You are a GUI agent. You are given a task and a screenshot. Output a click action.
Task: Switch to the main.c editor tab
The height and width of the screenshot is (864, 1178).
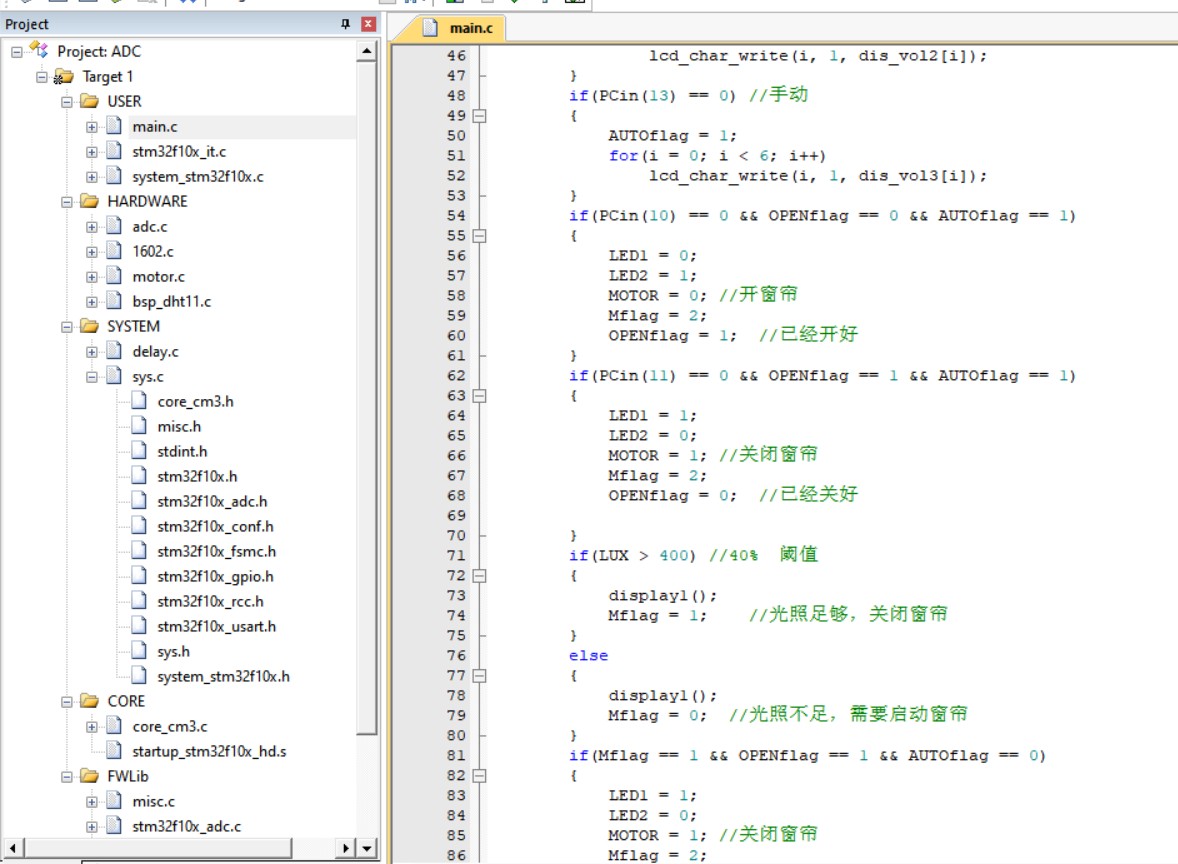(x=471, y=29)
